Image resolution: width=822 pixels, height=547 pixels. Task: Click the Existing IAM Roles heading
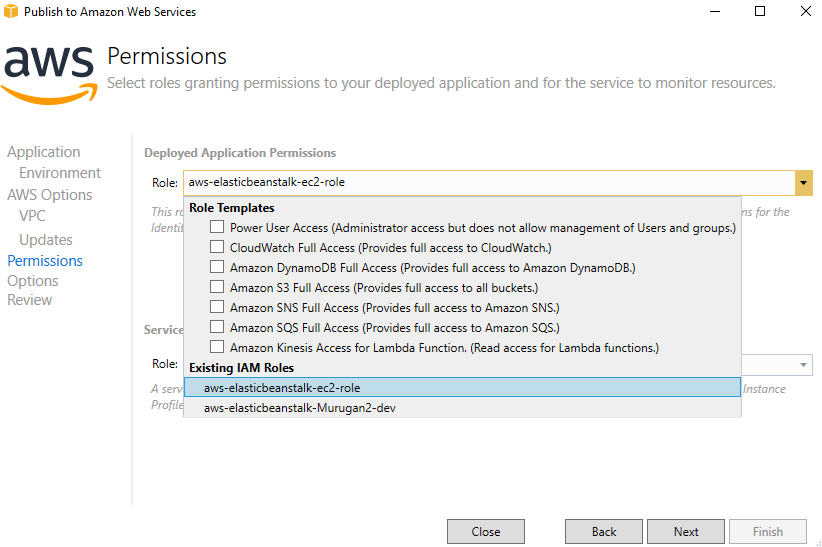click(x=241, y=368)
